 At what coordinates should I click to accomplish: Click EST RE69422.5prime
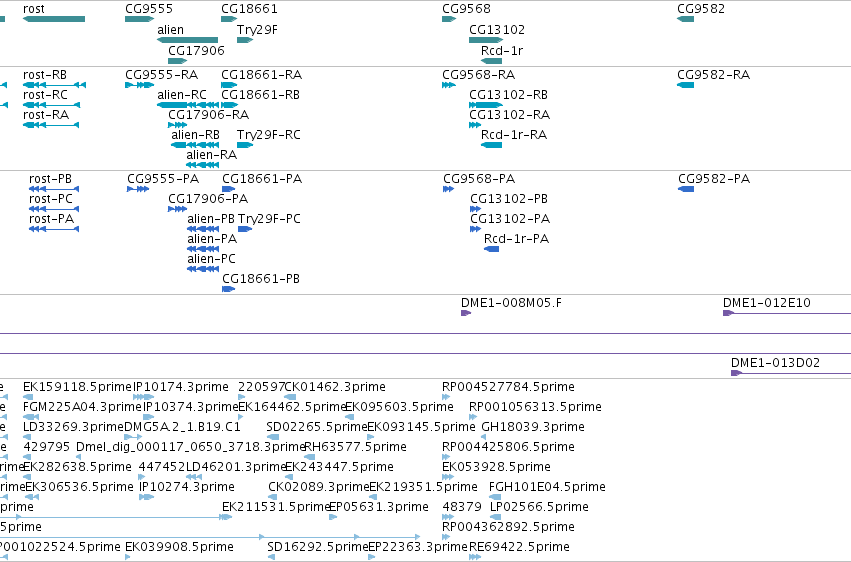tap(519, 547)
